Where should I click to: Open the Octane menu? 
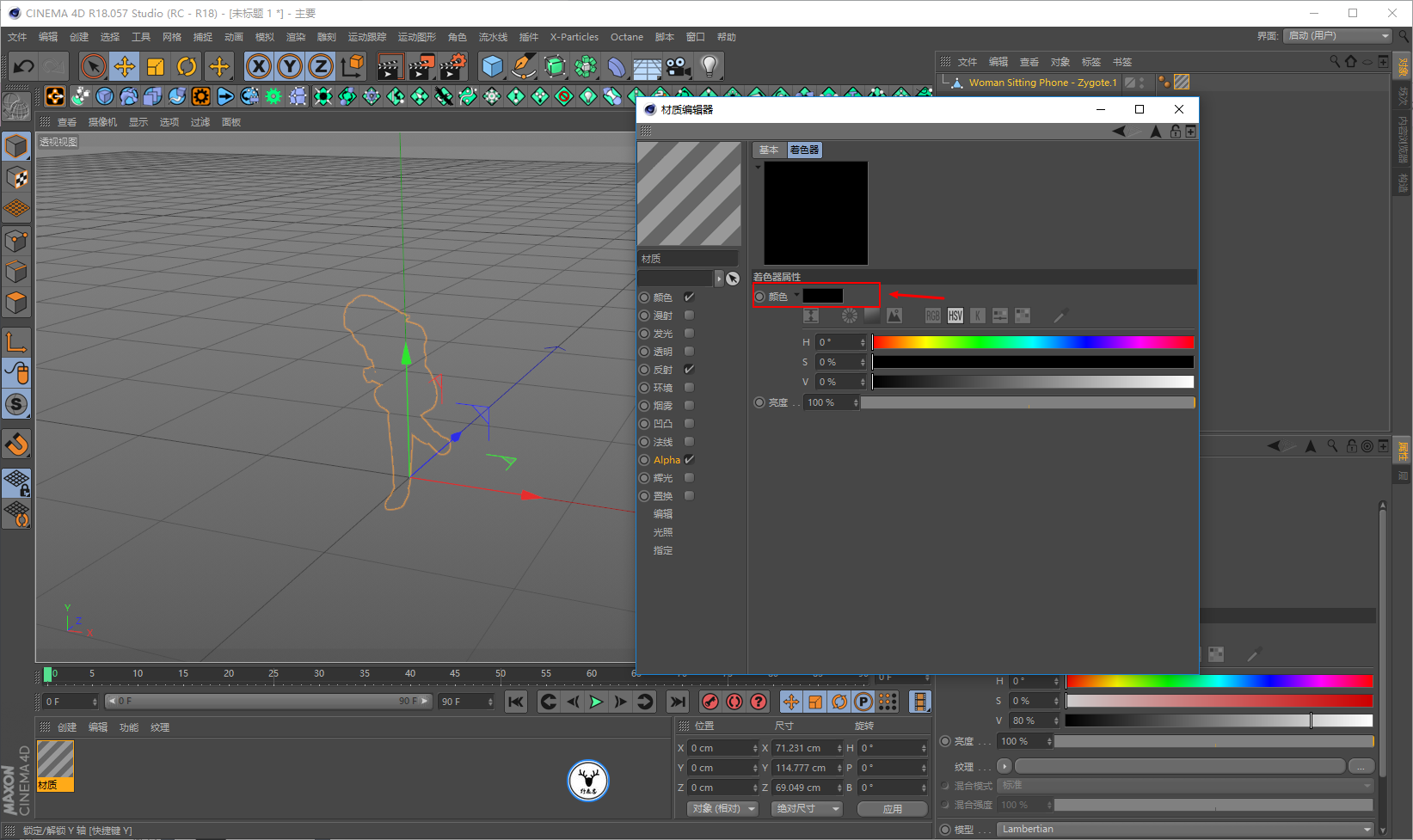626,37
